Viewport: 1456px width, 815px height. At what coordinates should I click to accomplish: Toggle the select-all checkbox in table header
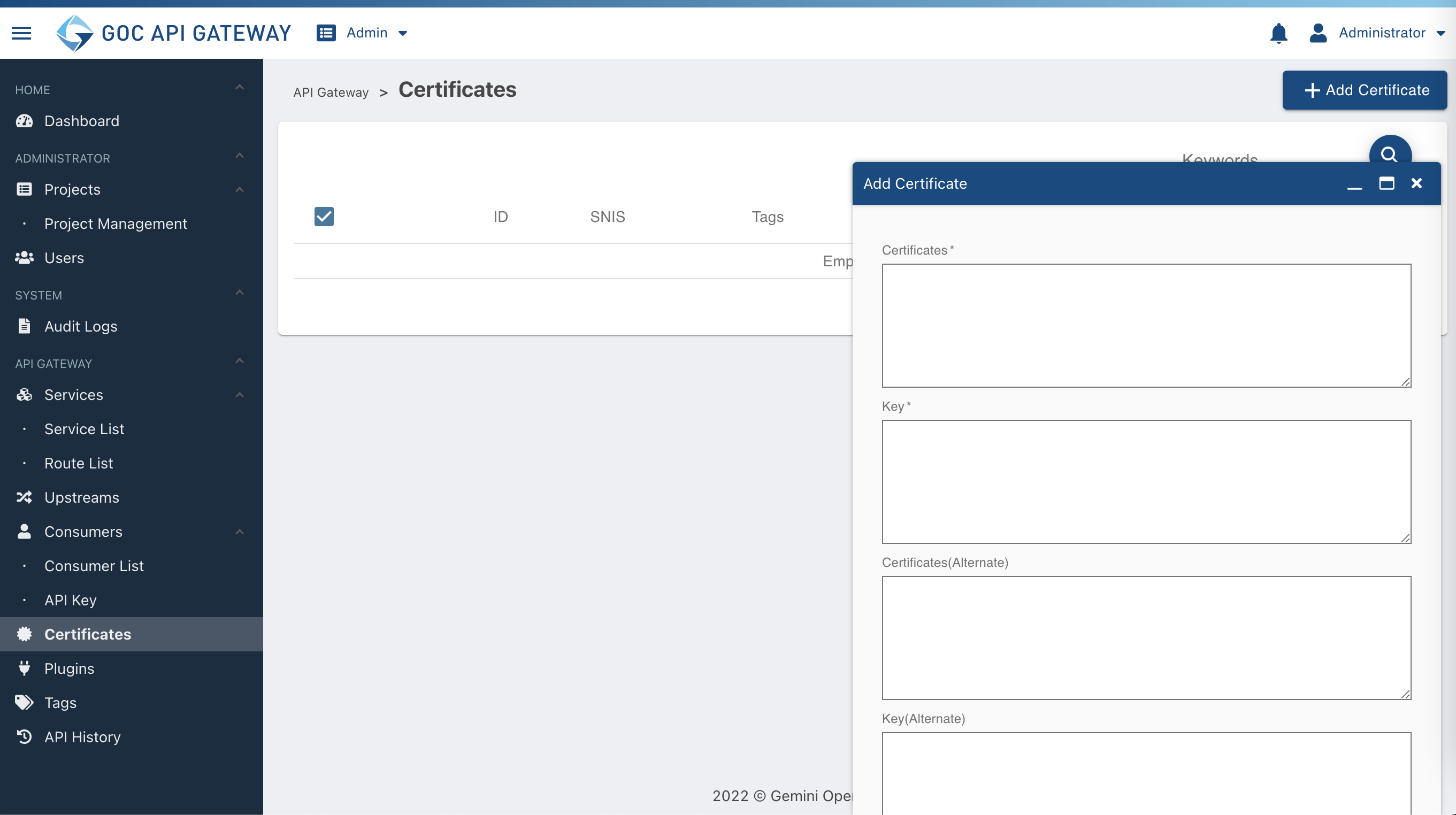[324, 217]
